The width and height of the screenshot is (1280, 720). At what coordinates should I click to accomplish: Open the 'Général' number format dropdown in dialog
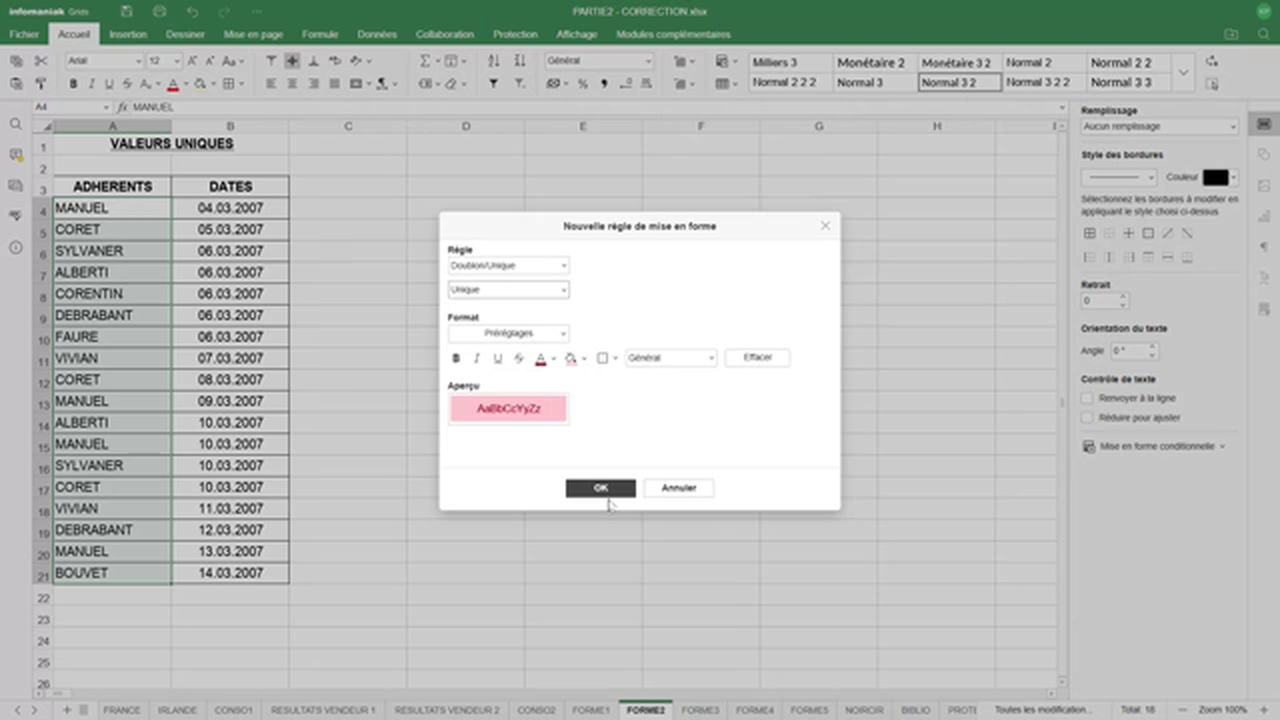671,358
